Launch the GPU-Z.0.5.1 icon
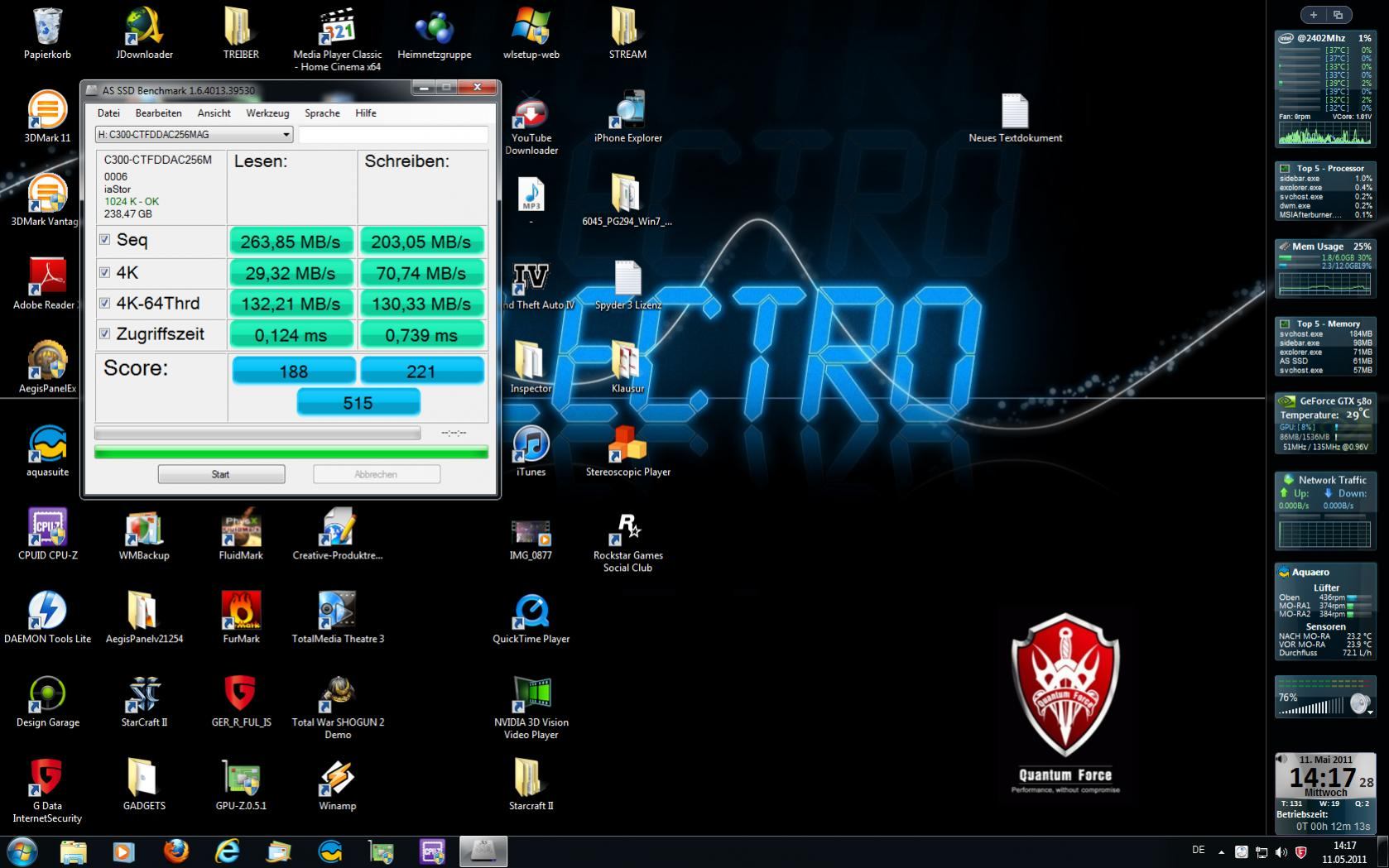The height and width of the screenshot is (868, 1389). click(241, 785)
